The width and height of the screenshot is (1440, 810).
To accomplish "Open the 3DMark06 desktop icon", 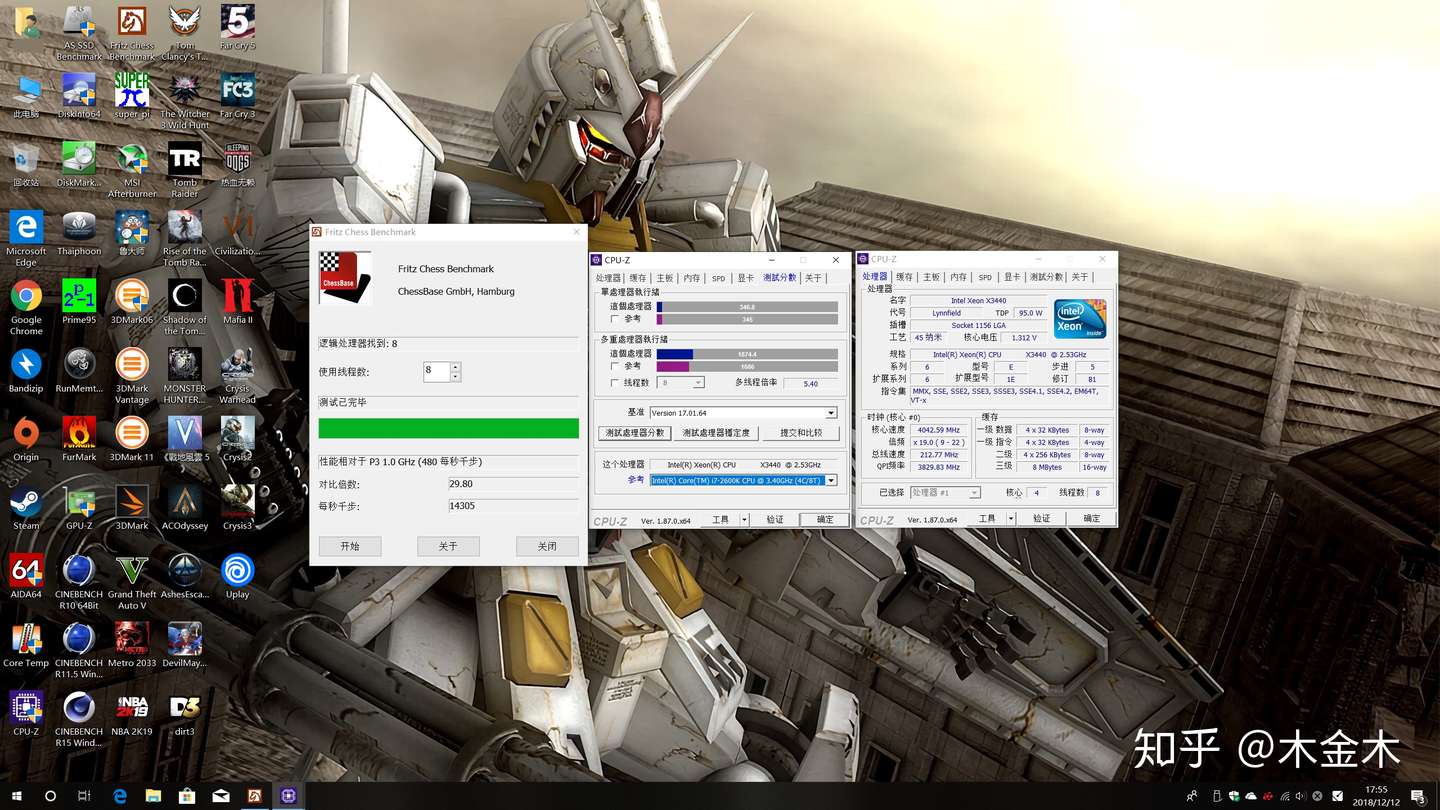I will pyautogui.click(x=132, y=302).
